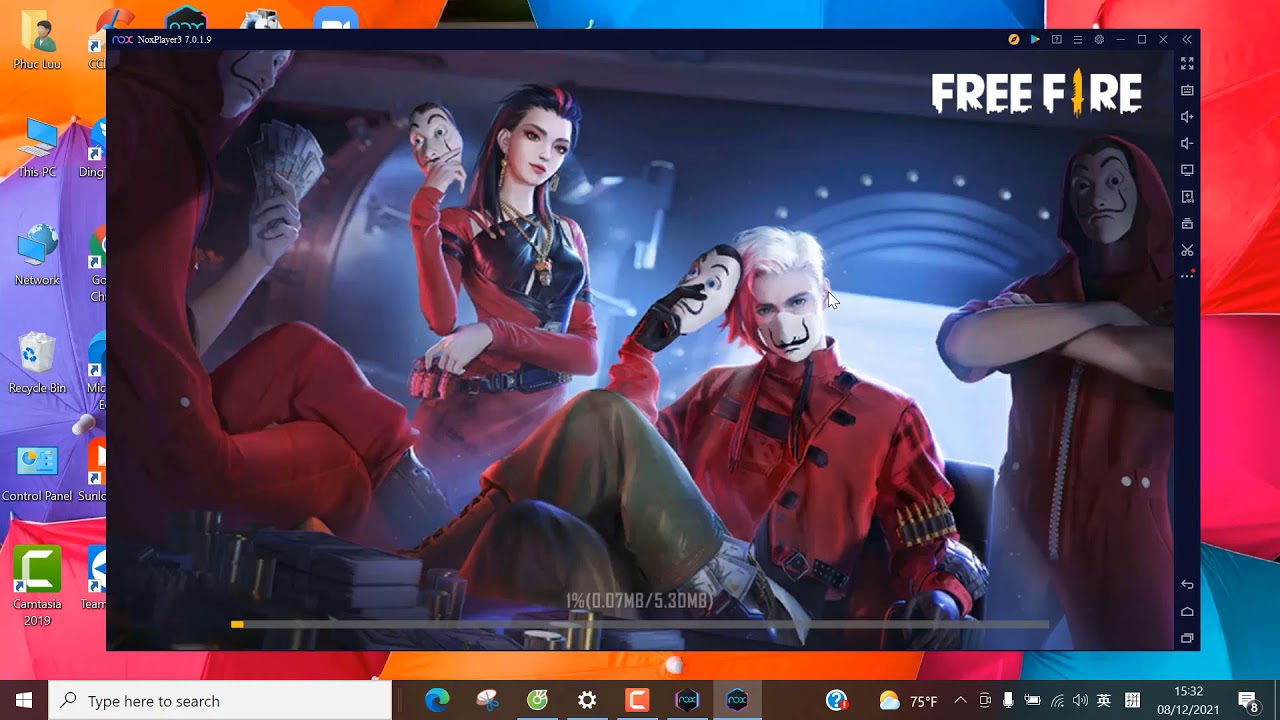Open Wi-Fi network tray icon
Image resolution: width=1280 pixels, height=720 pixels.
1057,701
